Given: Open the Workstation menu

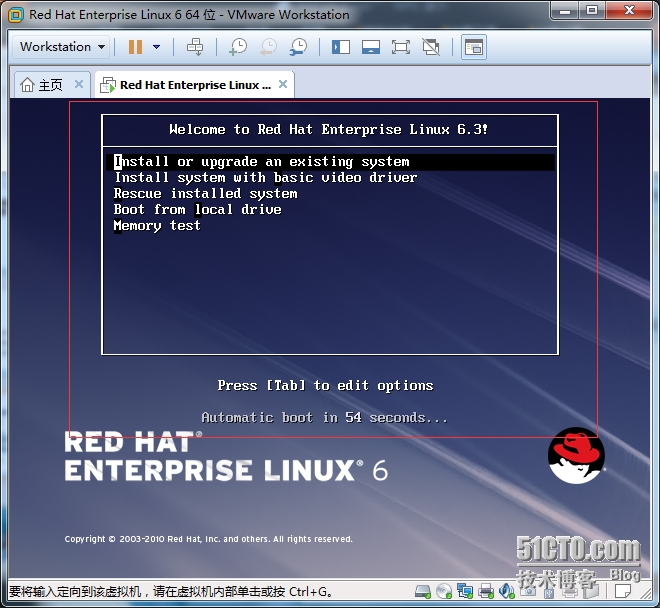Looking at the screenshot, I should point(61,47).
